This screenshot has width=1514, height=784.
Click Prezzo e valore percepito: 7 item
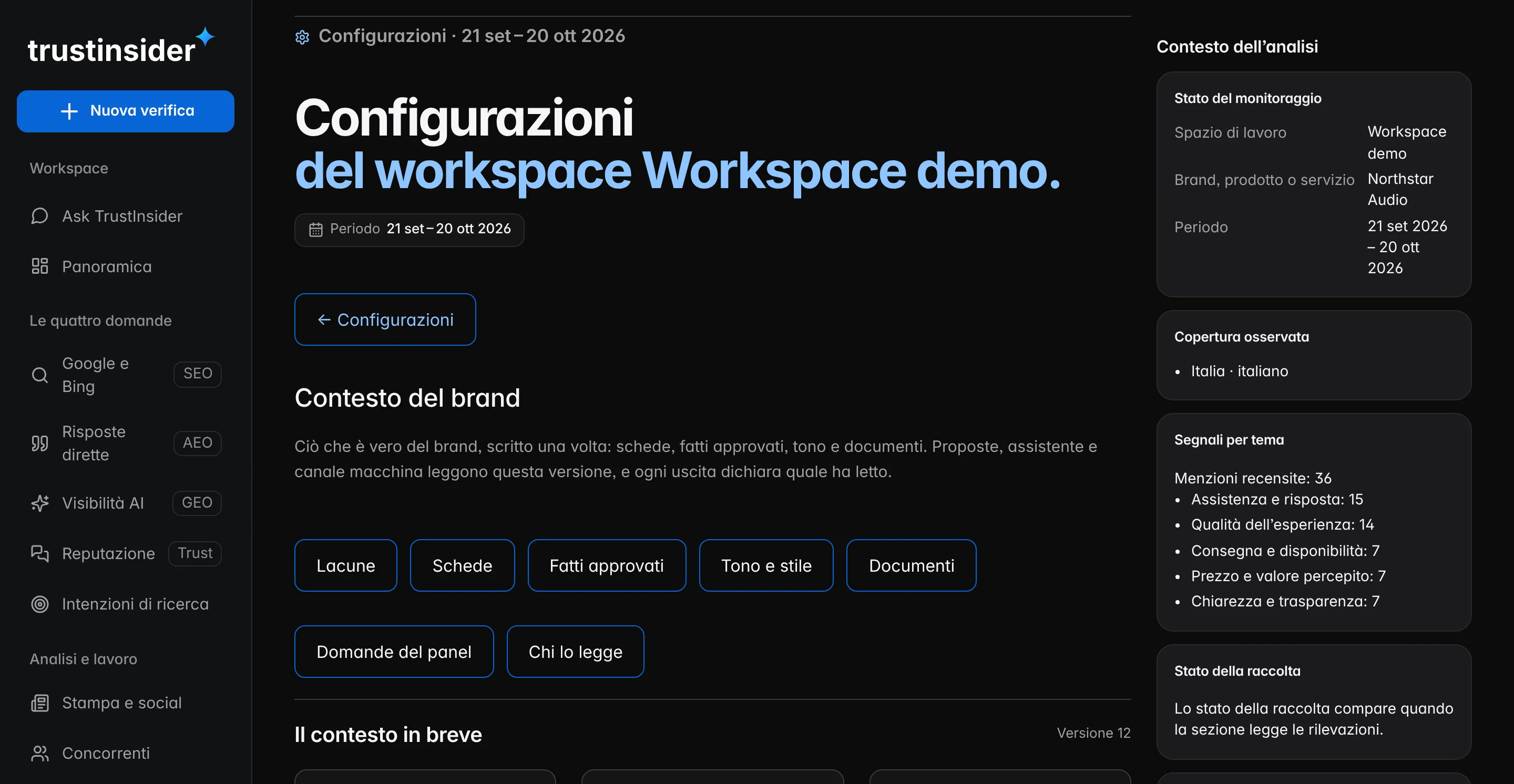(1288, 576)
